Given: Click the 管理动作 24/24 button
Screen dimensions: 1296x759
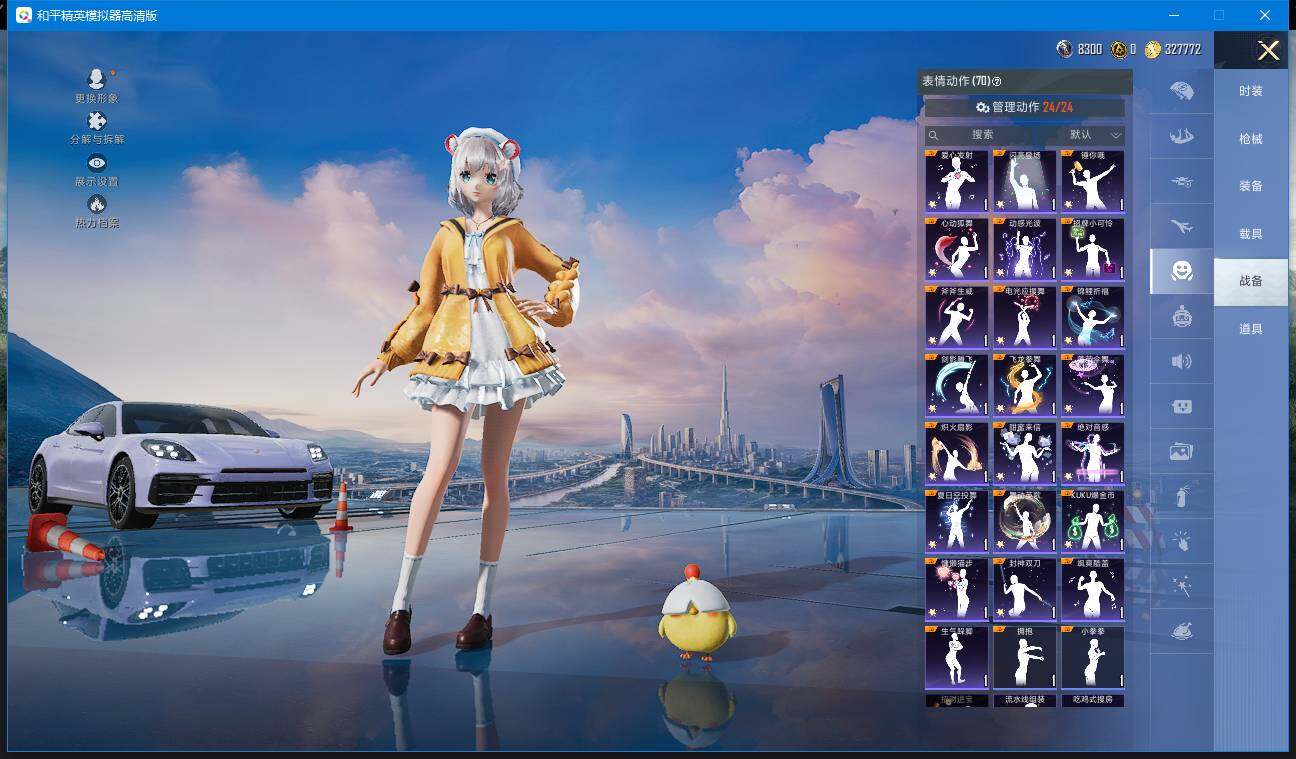Looking at the screenshot, I should click(x=1024, y=107).
